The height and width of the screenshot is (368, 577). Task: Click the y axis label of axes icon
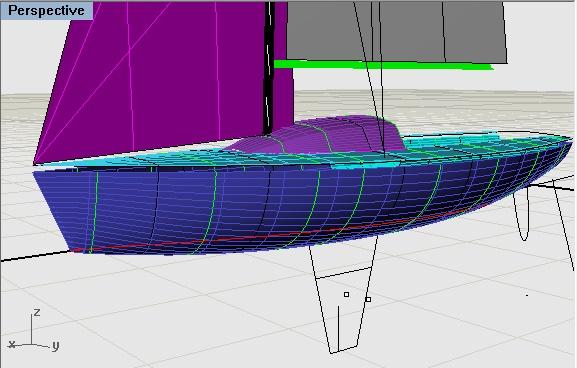56,346
